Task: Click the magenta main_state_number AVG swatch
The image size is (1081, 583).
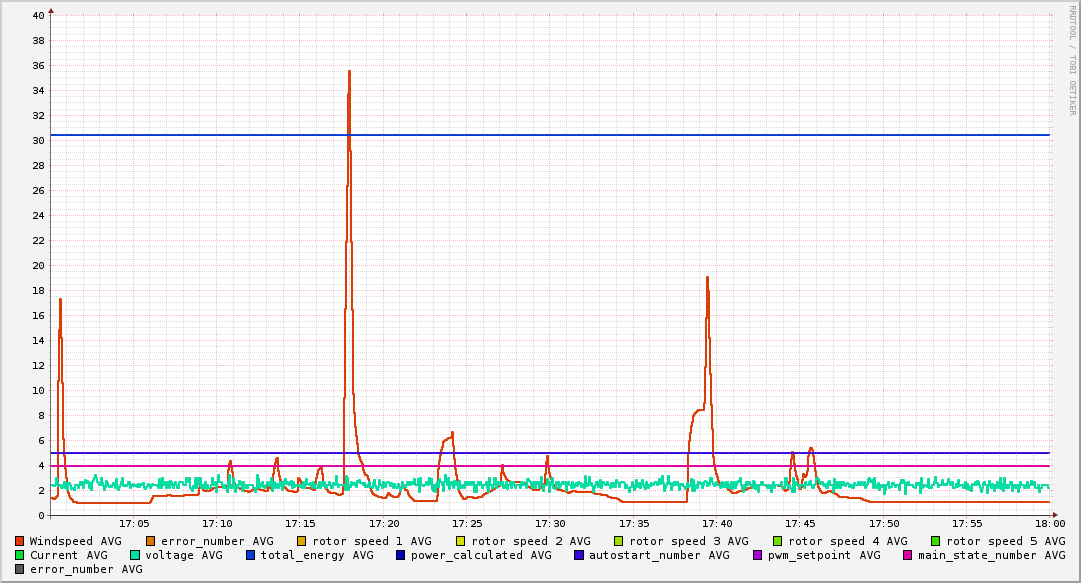Action: tap(908, 555)
